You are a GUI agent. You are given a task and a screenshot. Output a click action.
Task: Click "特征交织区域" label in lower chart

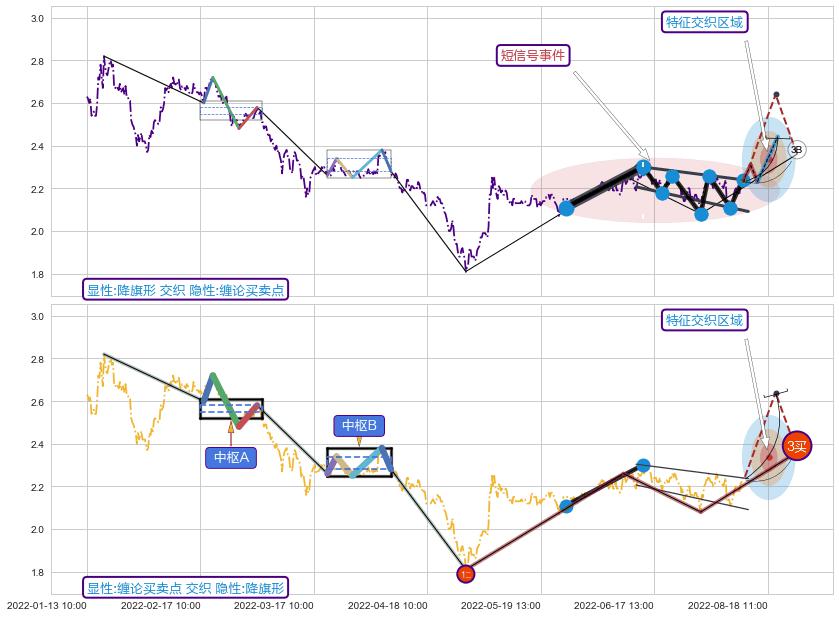pyautogui.click(x=704, y=320)
